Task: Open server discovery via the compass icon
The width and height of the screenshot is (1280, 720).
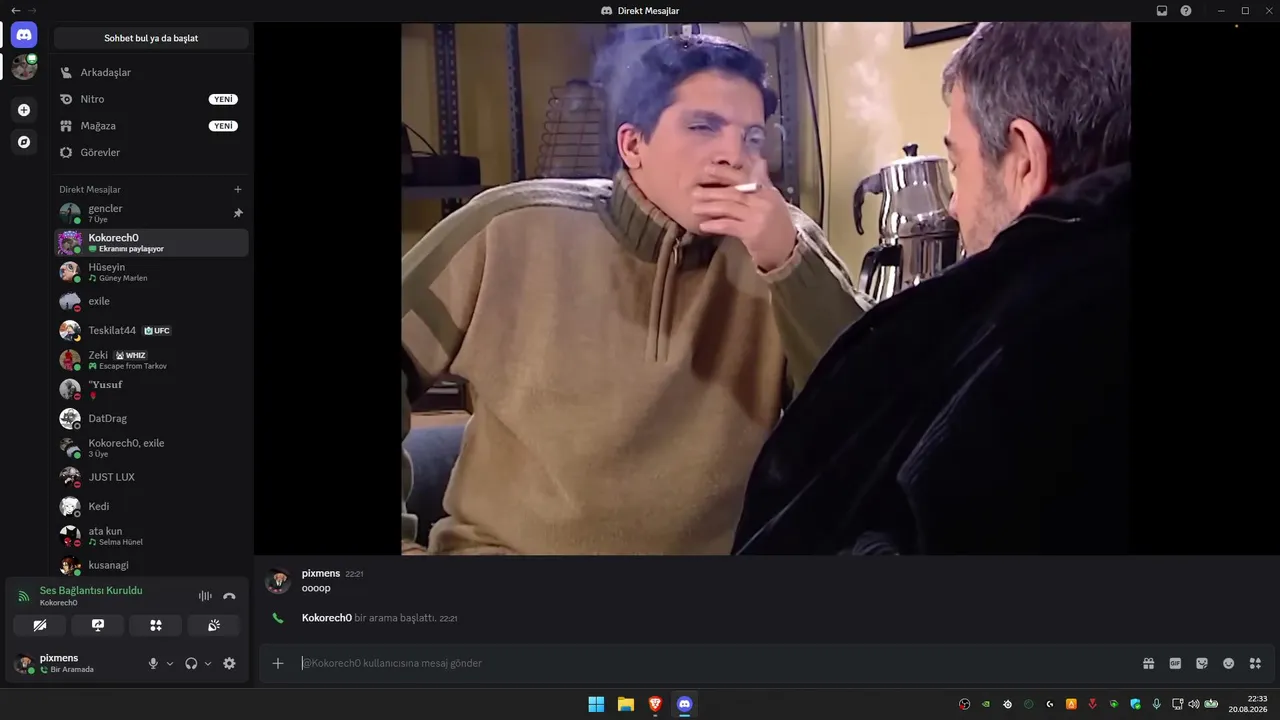Action: click(24, 142)
